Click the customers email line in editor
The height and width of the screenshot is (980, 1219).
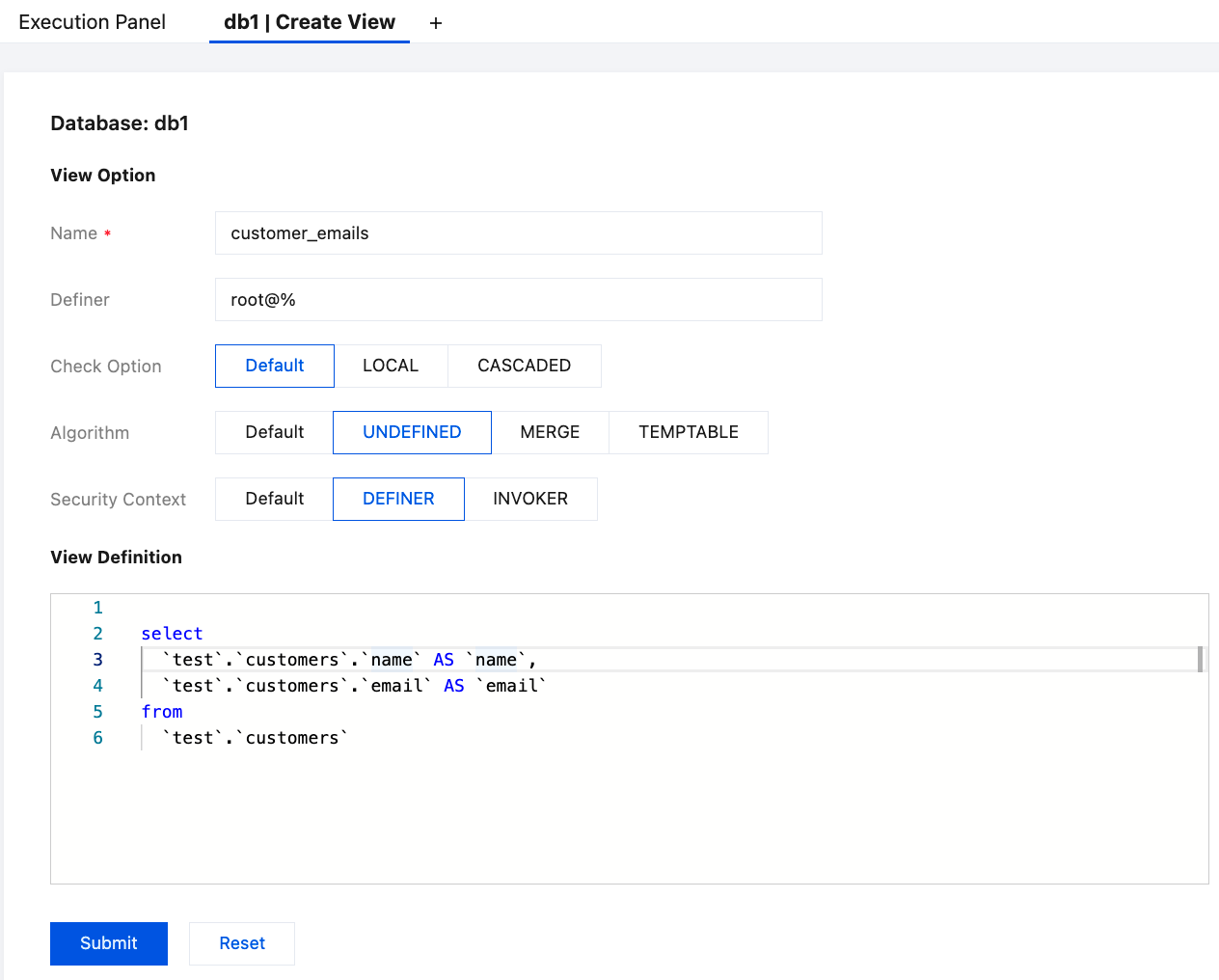354,686
